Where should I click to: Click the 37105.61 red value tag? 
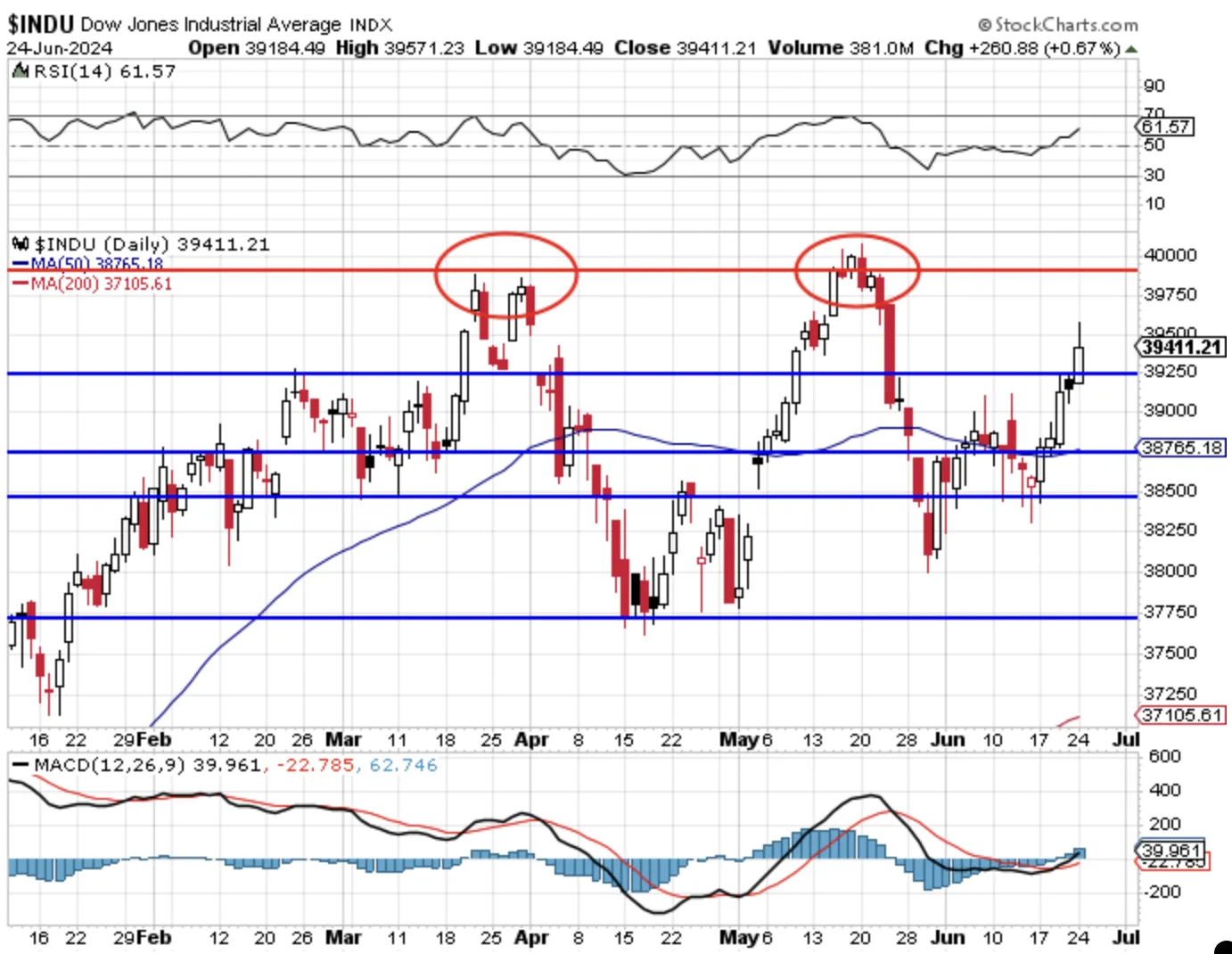click(1181, 715)
